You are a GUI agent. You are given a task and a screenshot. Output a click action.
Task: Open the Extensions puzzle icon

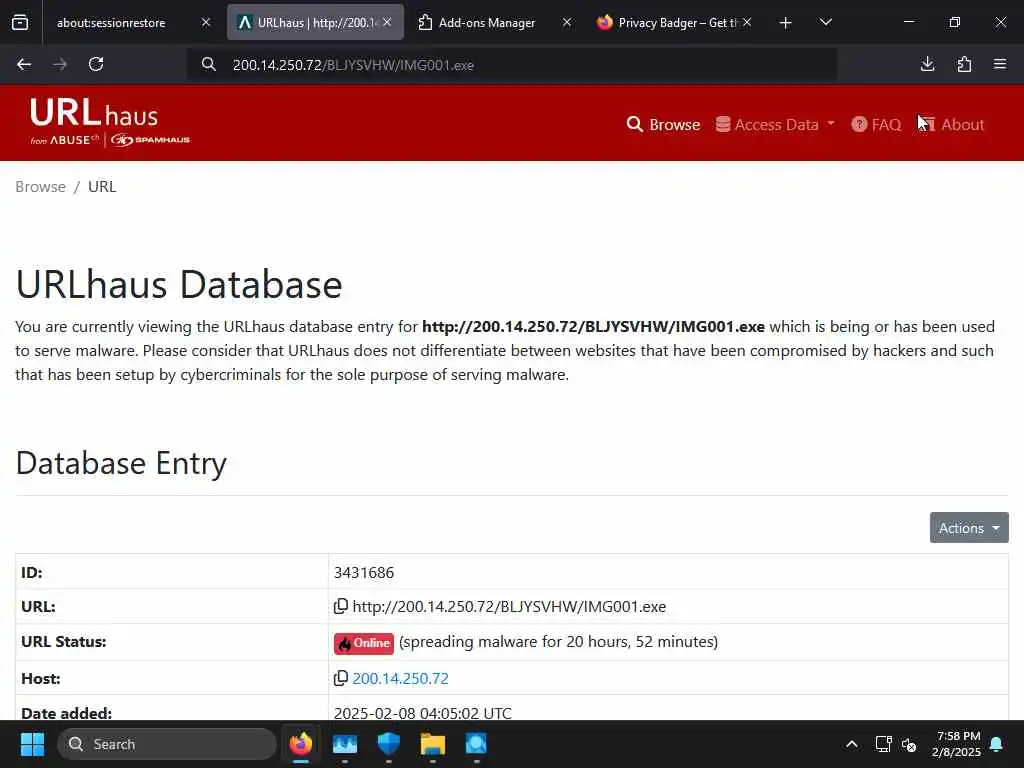(964, 64)
